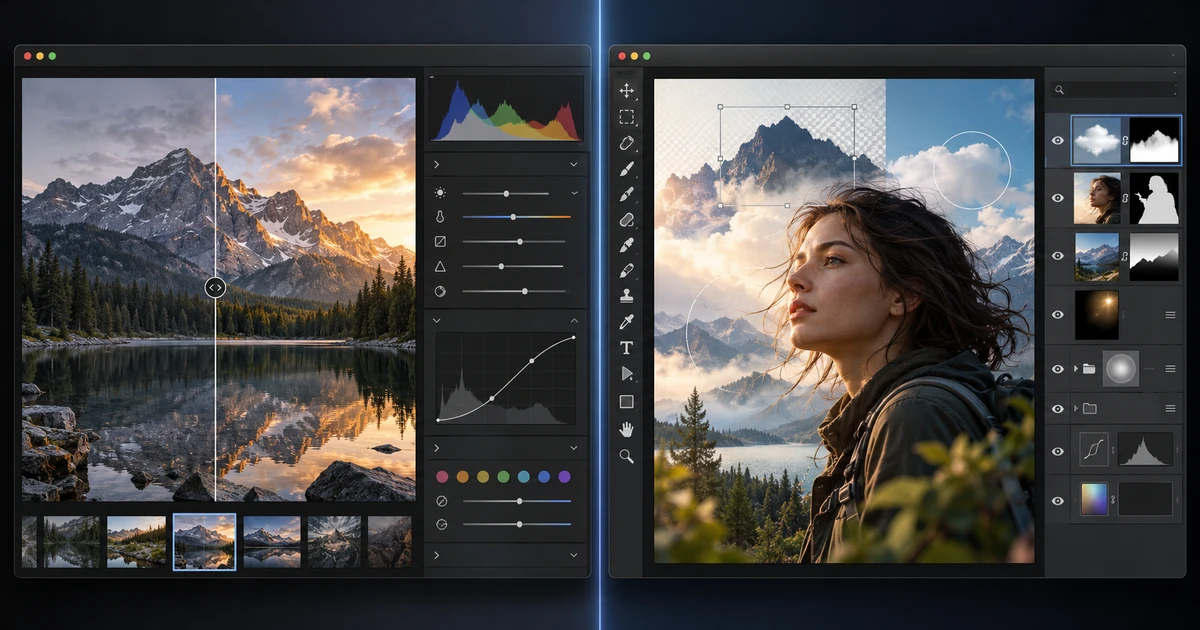Expand the group with the radial gradient thumbnail
Screen dimensions: 1200x630
(1076, 369)
